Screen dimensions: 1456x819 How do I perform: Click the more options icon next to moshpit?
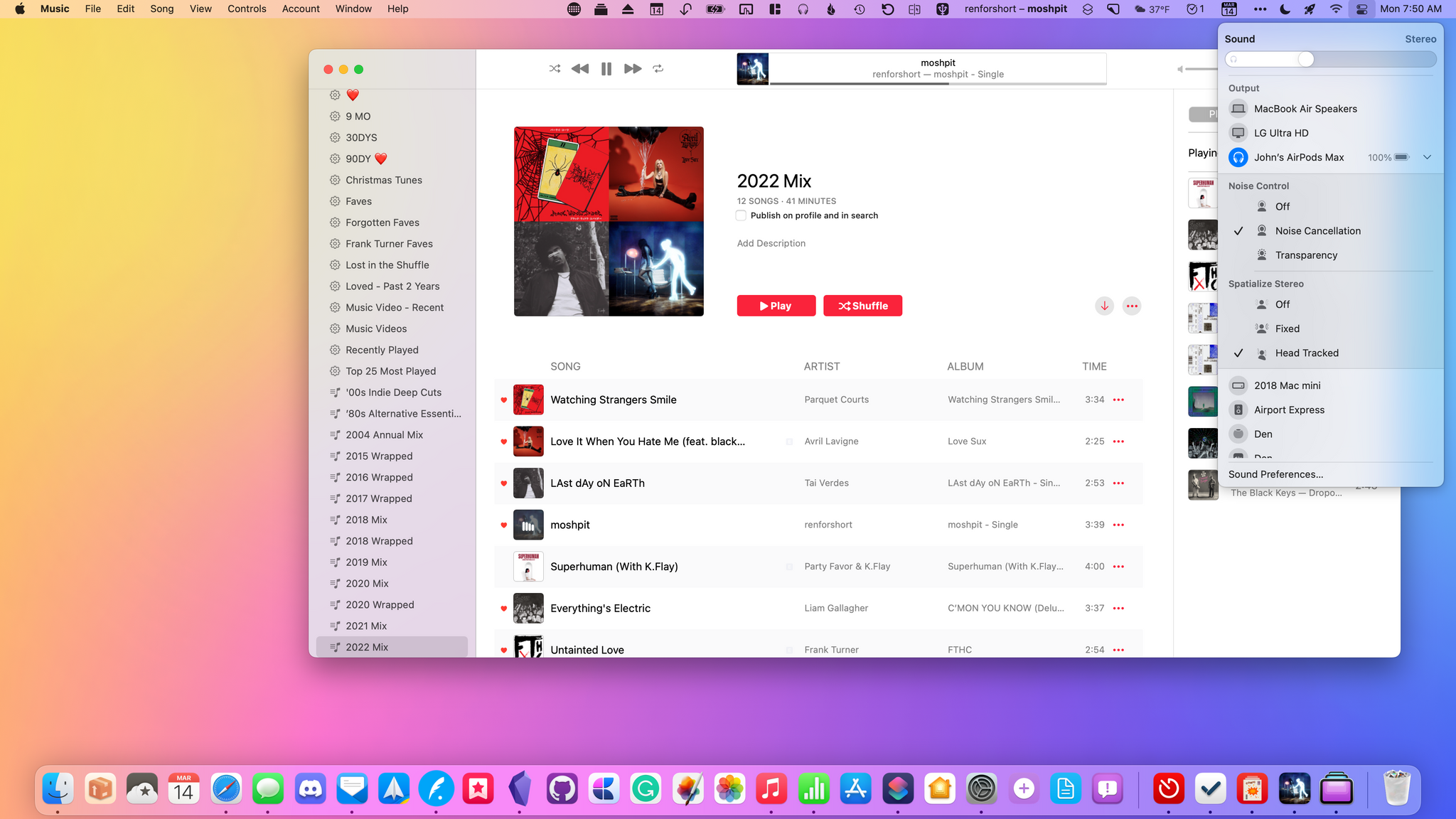tap(1118, 524)
